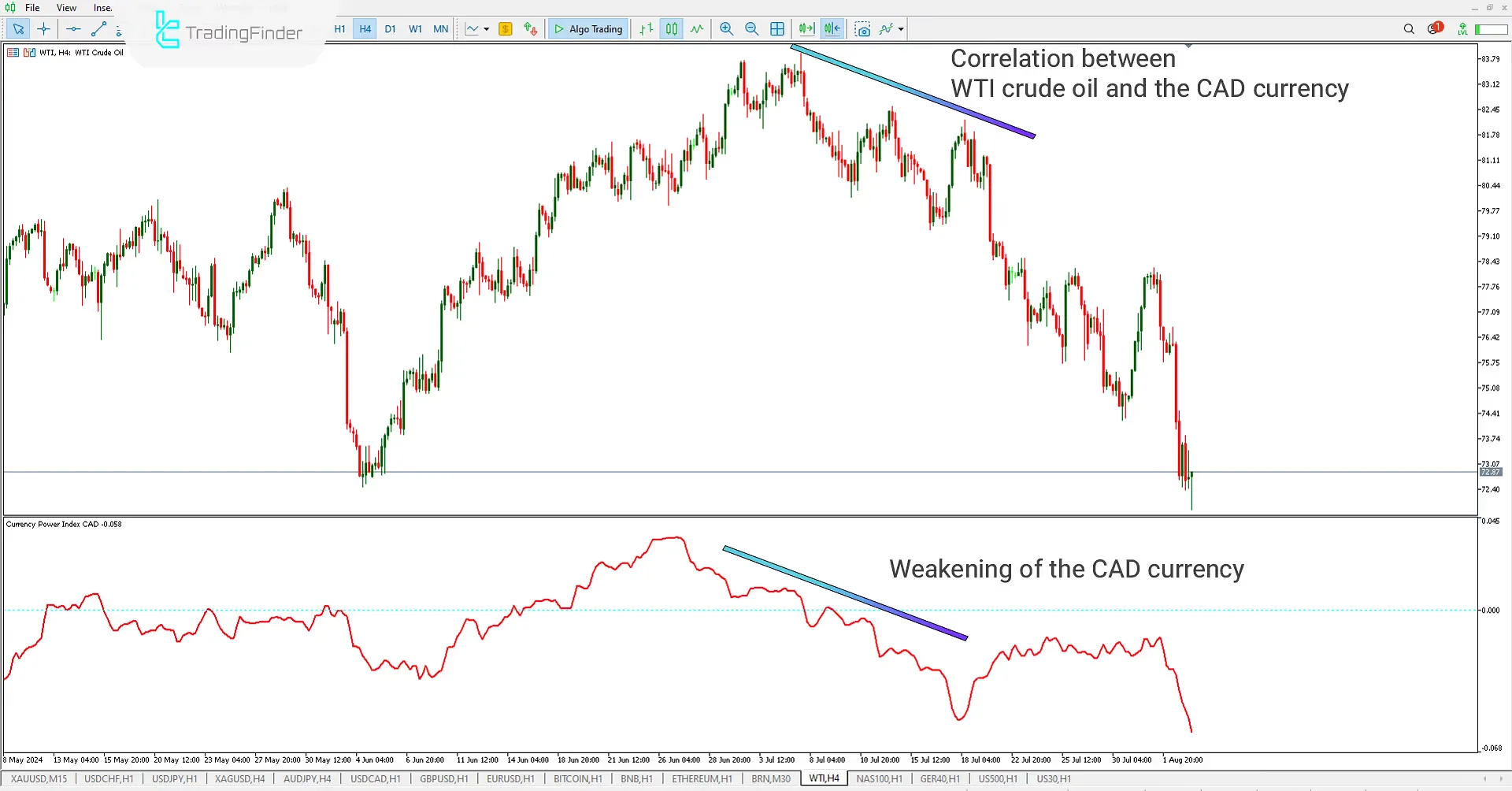
Task: Open the View menu
Action: tap(66, 7)
